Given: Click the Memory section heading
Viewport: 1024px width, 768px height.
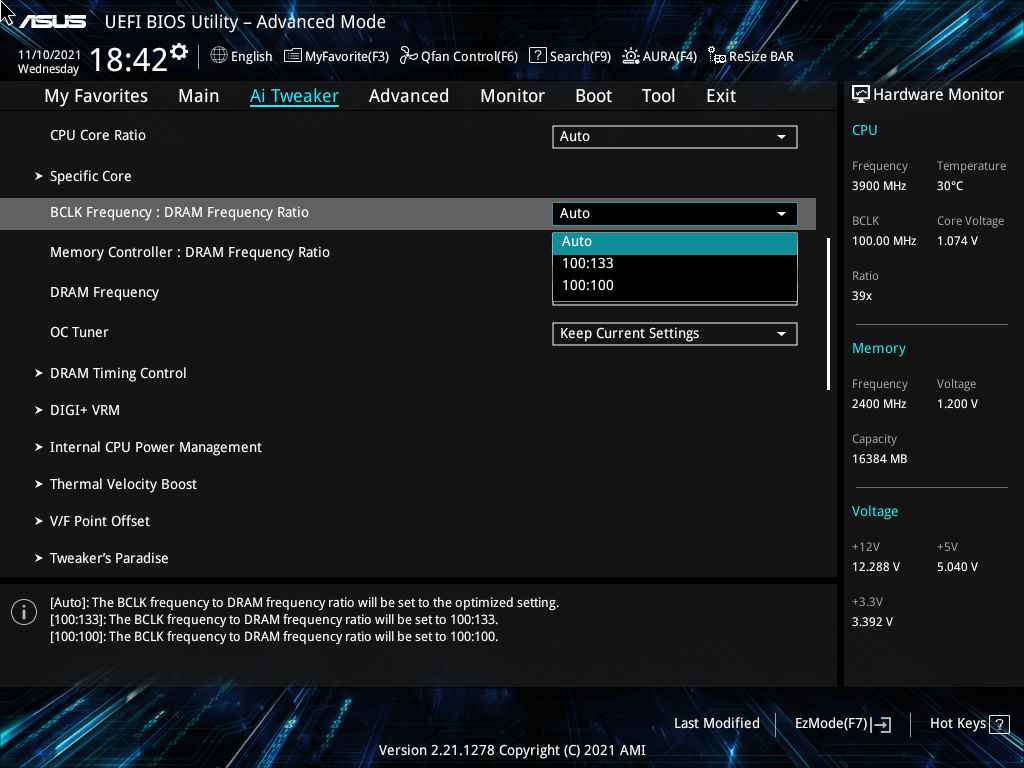Looking at the screenshot, I should click(878, 349).
